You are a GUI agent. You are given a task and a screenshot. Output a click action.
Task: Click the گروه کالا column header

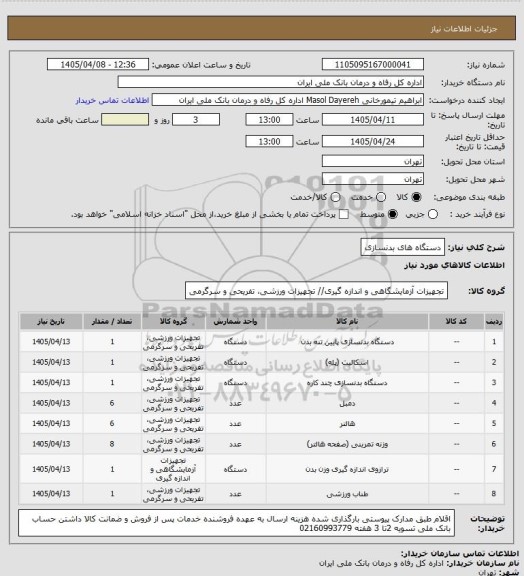[x=173, y=322]
